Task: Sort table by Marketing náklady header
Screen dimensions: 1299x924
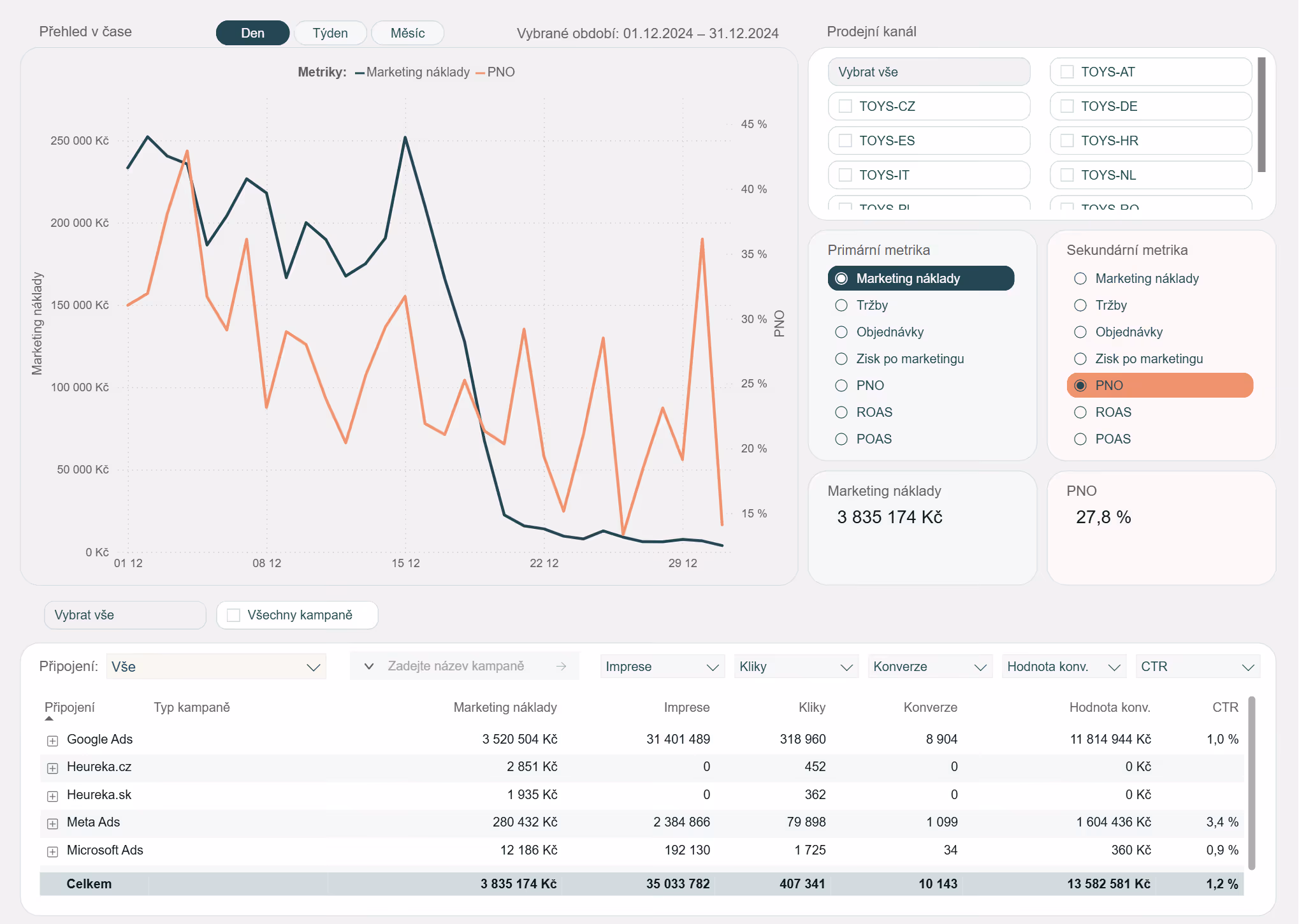Action: point(505,707)
